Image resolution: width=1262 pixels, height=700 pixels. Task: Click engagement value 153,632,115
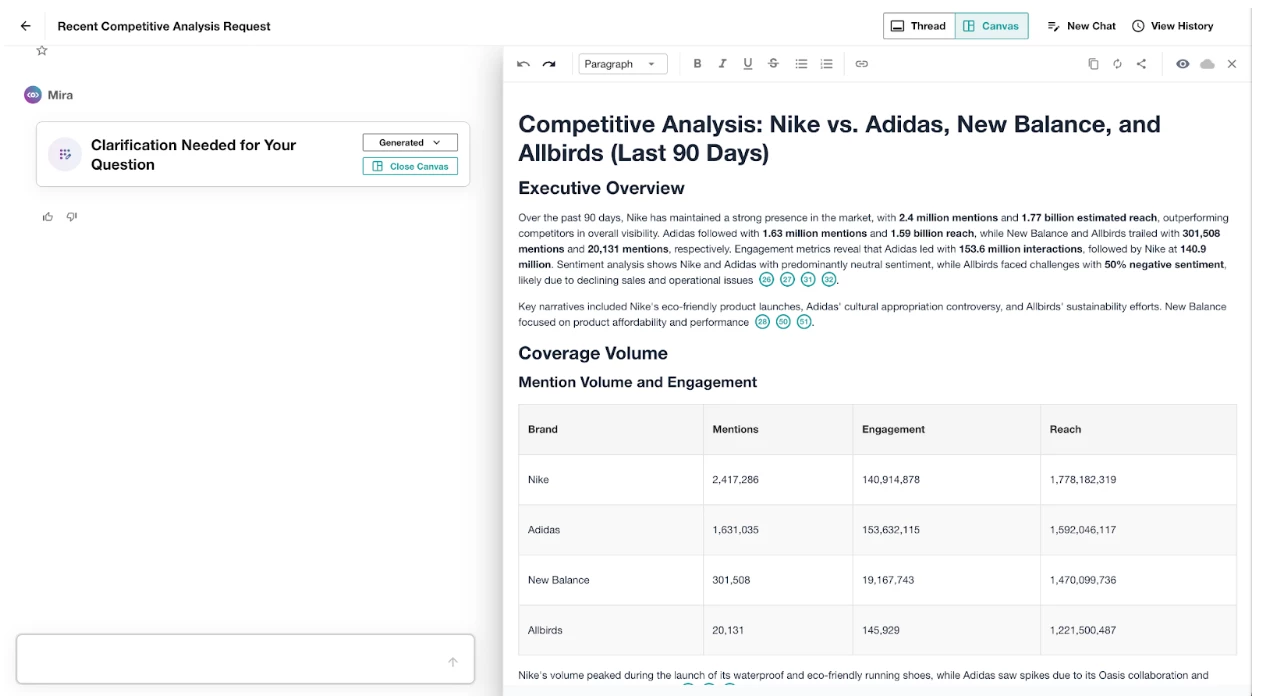click(891, 529)
